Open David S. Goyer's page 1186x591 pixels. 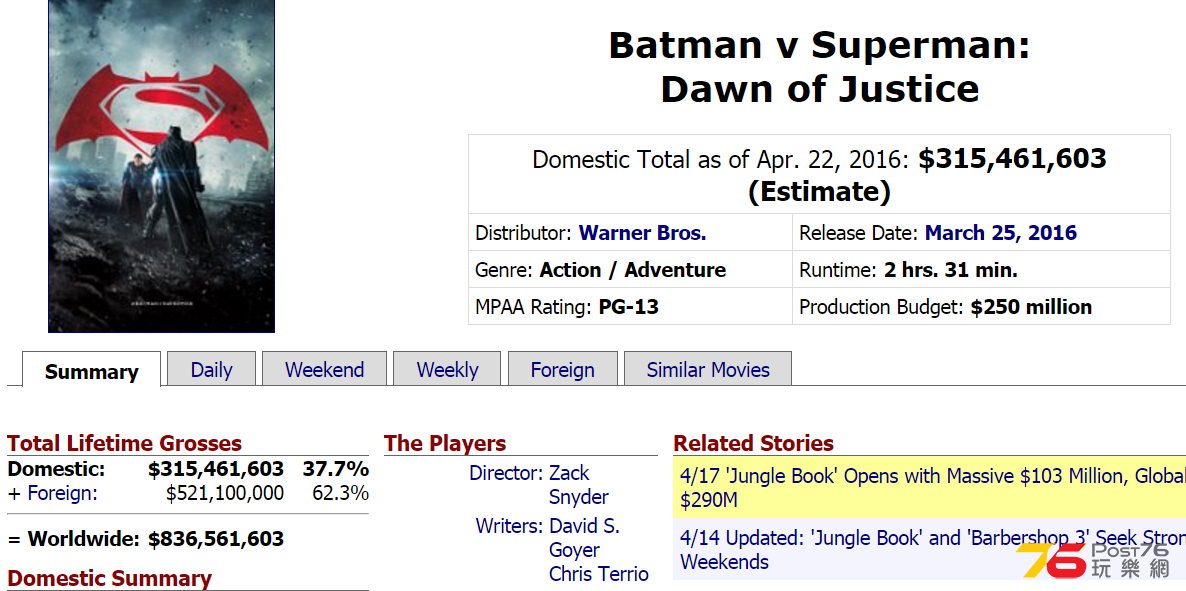pos(584,537)
